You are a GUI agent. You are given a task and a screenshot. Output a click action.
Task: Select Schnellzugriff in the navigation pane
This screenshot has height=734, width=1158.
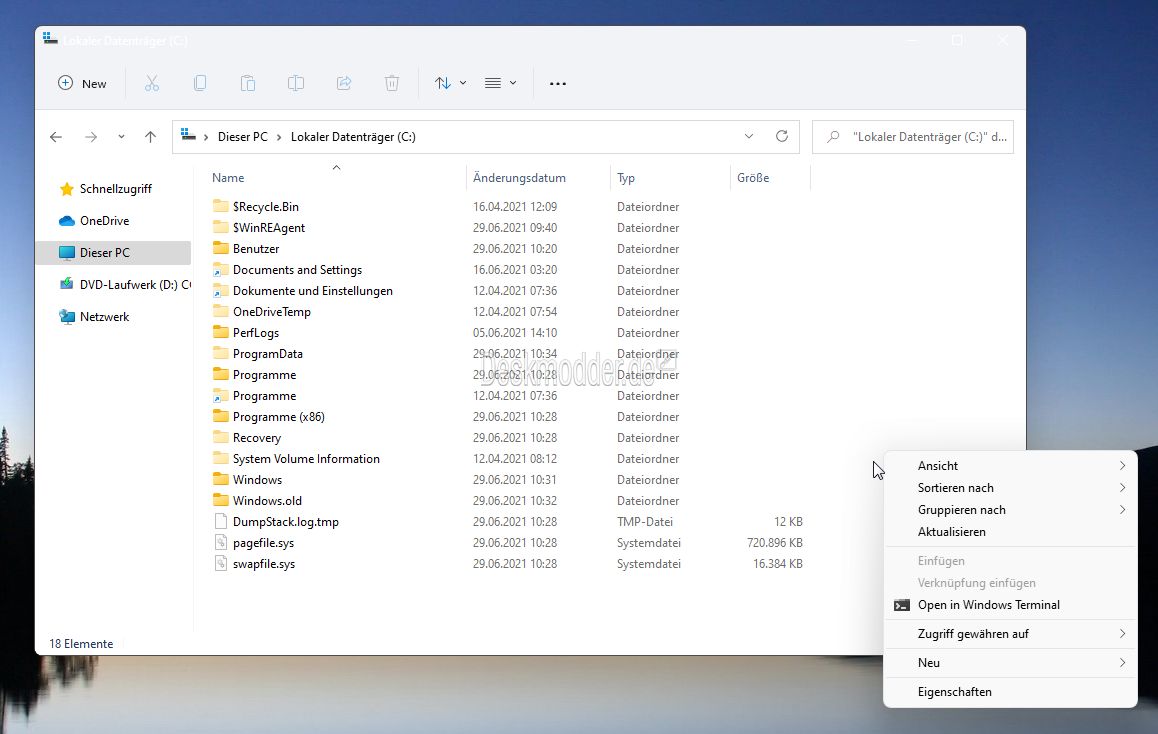point(115,189)
